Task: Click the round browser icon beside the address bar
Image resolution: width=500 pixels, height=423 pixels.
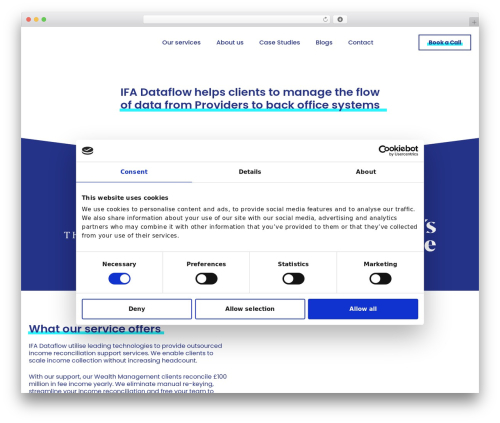Action: coord(340,19)
